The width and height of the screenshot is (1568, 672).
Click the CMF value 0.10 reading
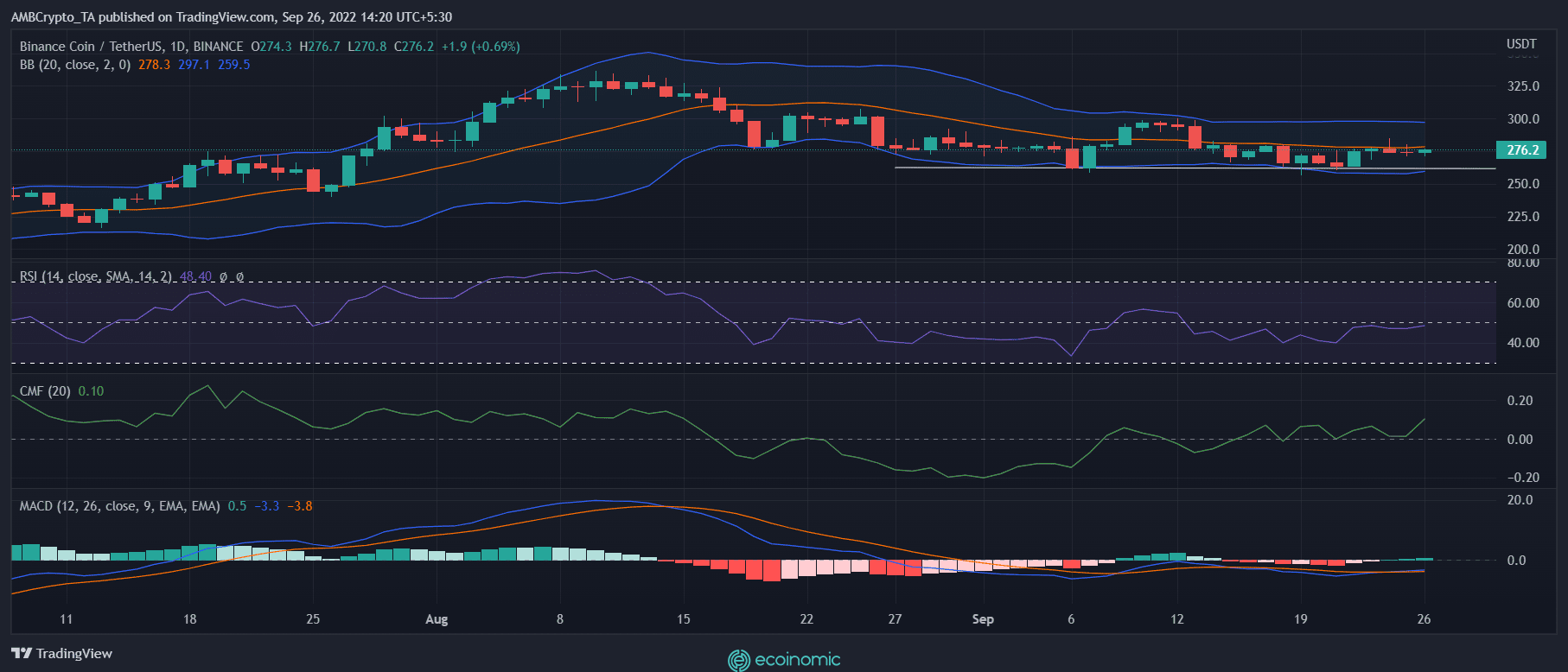91,391
